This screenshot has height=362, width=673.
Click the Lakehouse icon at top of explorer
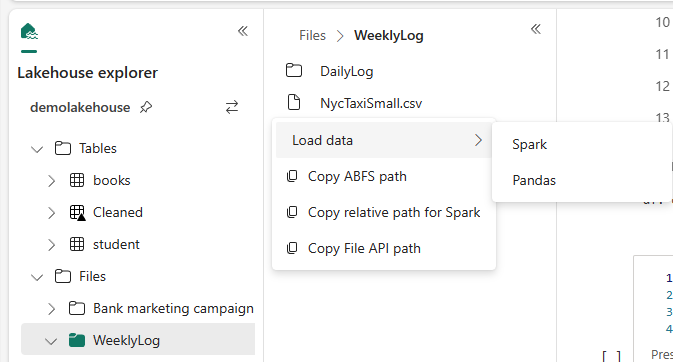29,32
